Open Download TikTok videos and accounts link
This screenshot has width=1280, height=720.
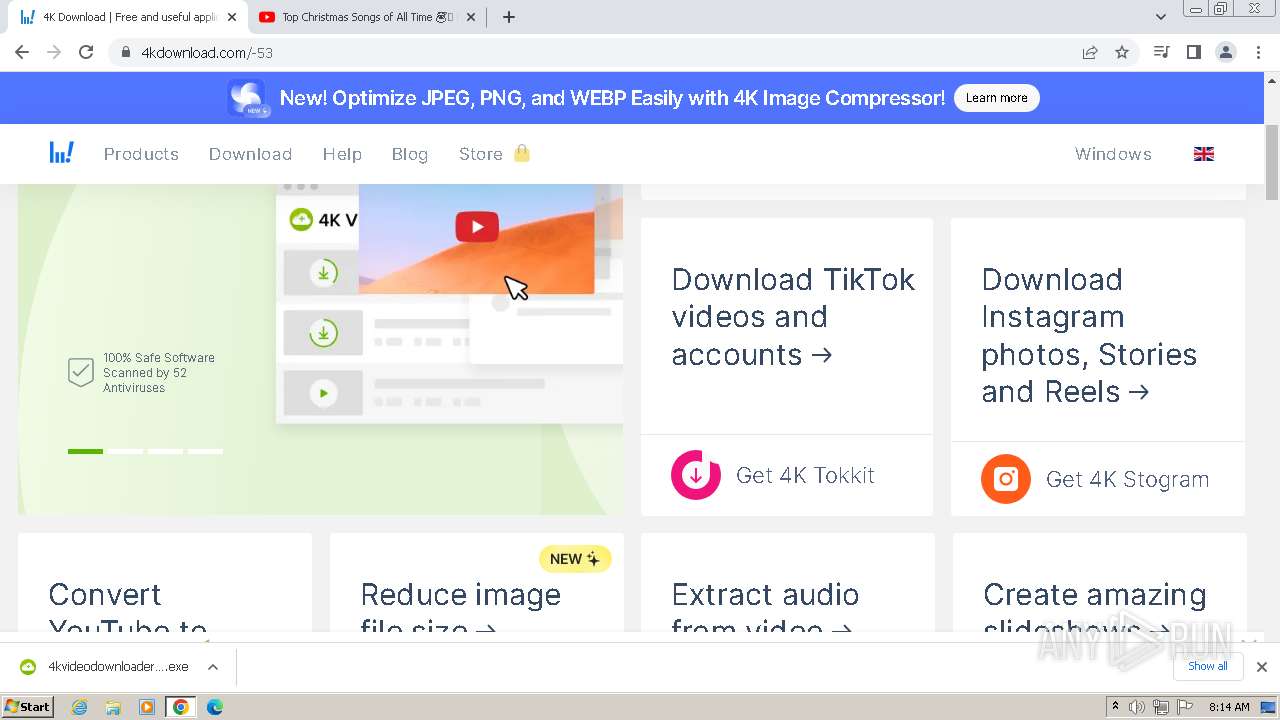click(x=793, y=317)
